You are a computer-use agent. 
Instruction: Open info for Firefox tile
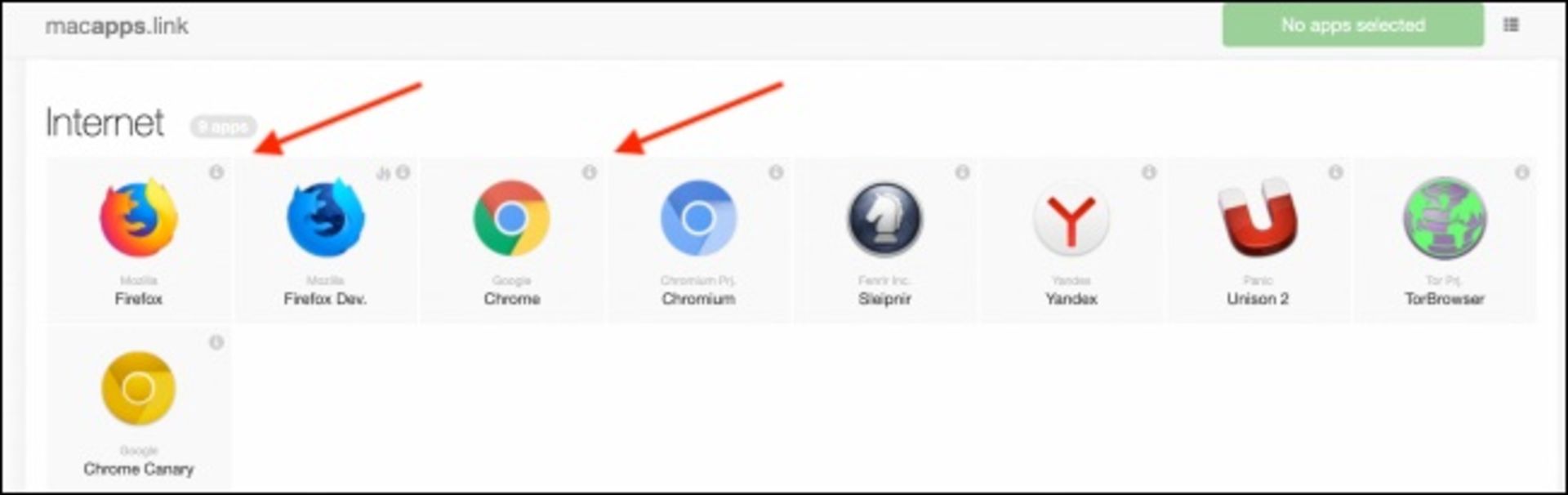point(216,172)
